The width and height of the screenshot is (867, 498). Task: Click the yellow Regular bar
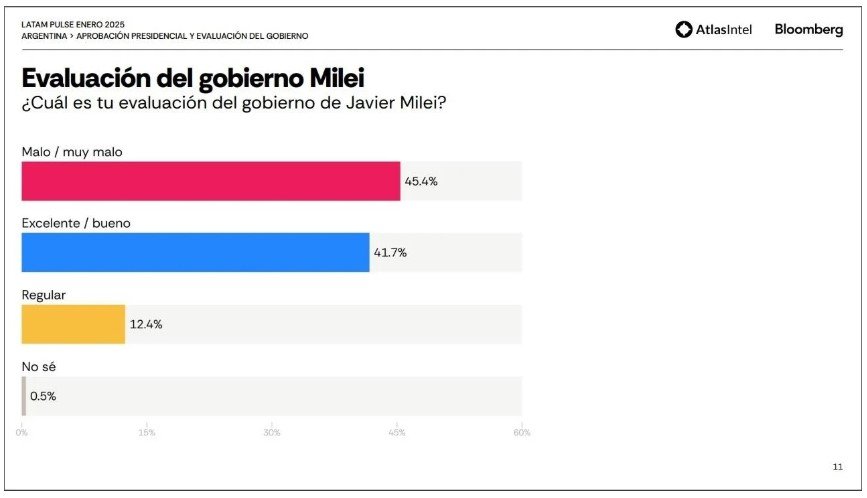point(73,324)
